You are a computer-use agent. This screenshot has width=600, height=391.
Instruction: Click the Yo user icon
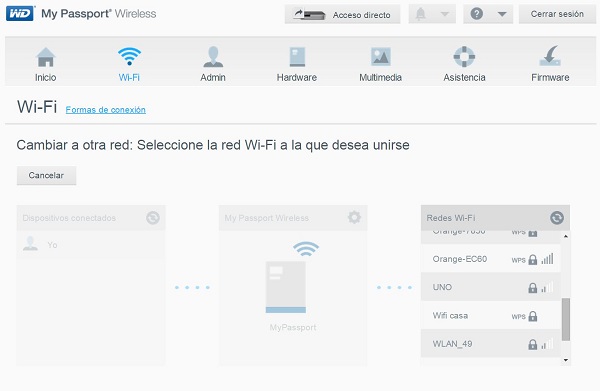coord(30,244)
